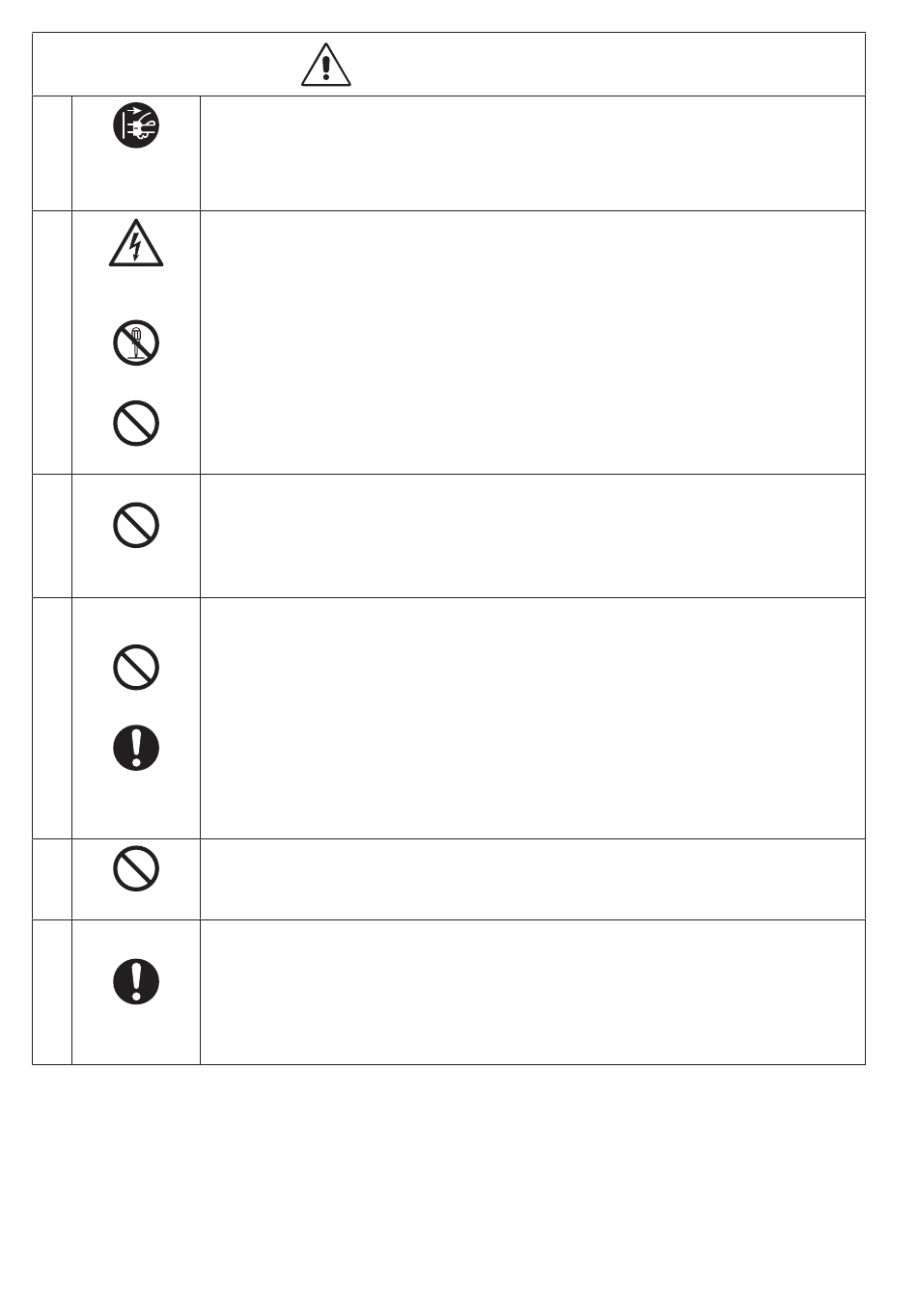Click the prohibition circle in the fifth row
This screenshot has height=1316, width=917.
tap(136, 869)
